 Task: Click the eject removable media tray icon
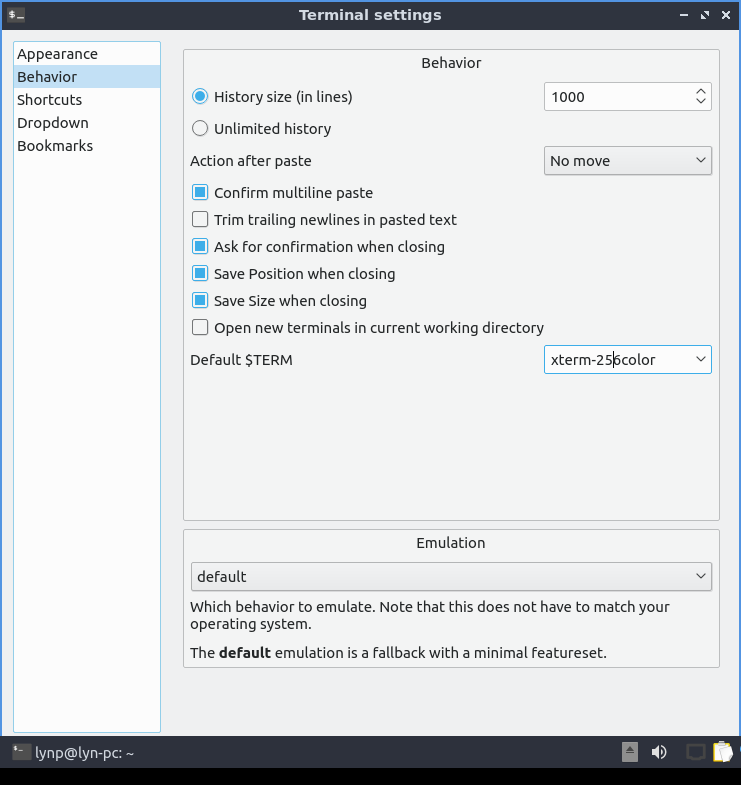click(630, 752)
